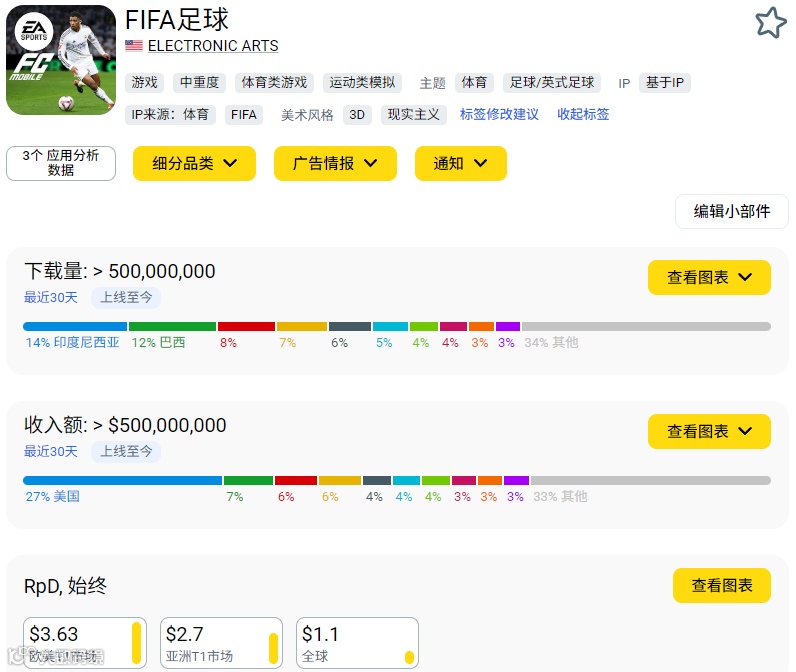
Task: Select 上线至今 tab in revenue section
Action: point(126,451)
